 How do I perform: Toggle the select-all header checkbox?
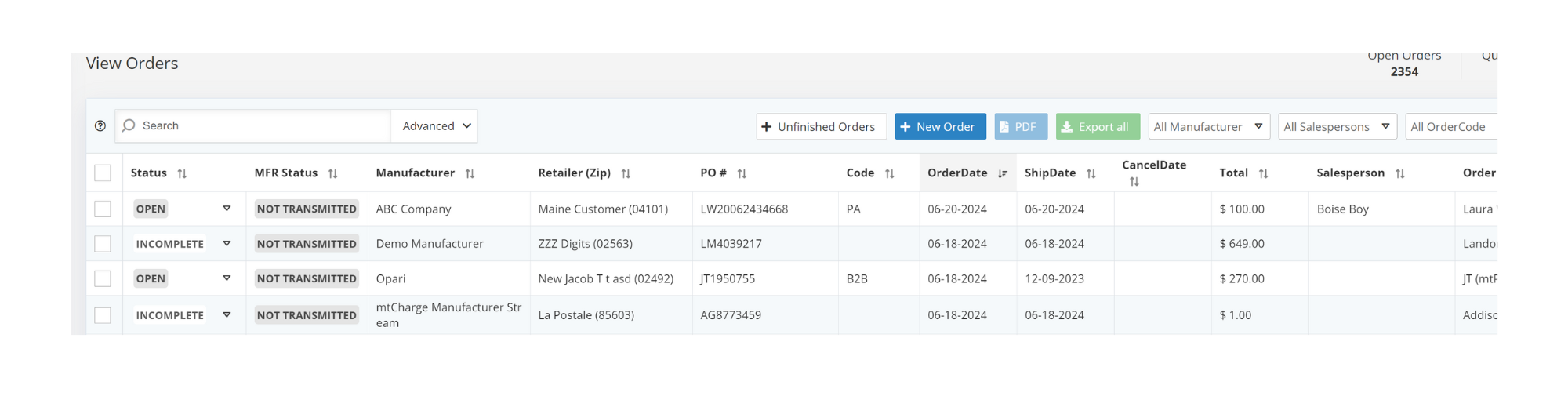[103, 173]
